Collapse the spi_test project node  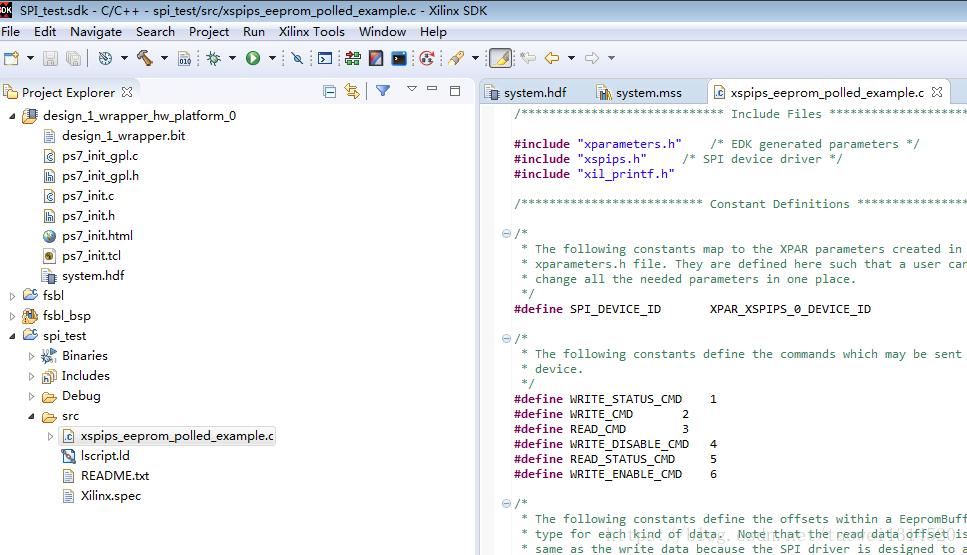click(12, 336)
